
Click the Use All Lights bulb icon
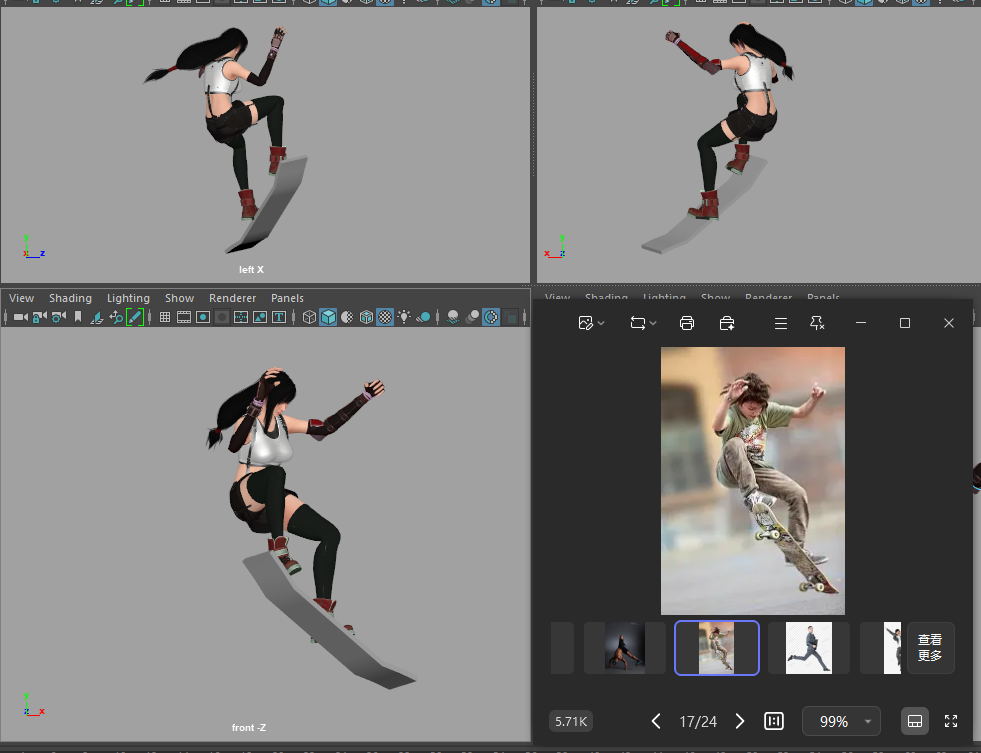405,317
